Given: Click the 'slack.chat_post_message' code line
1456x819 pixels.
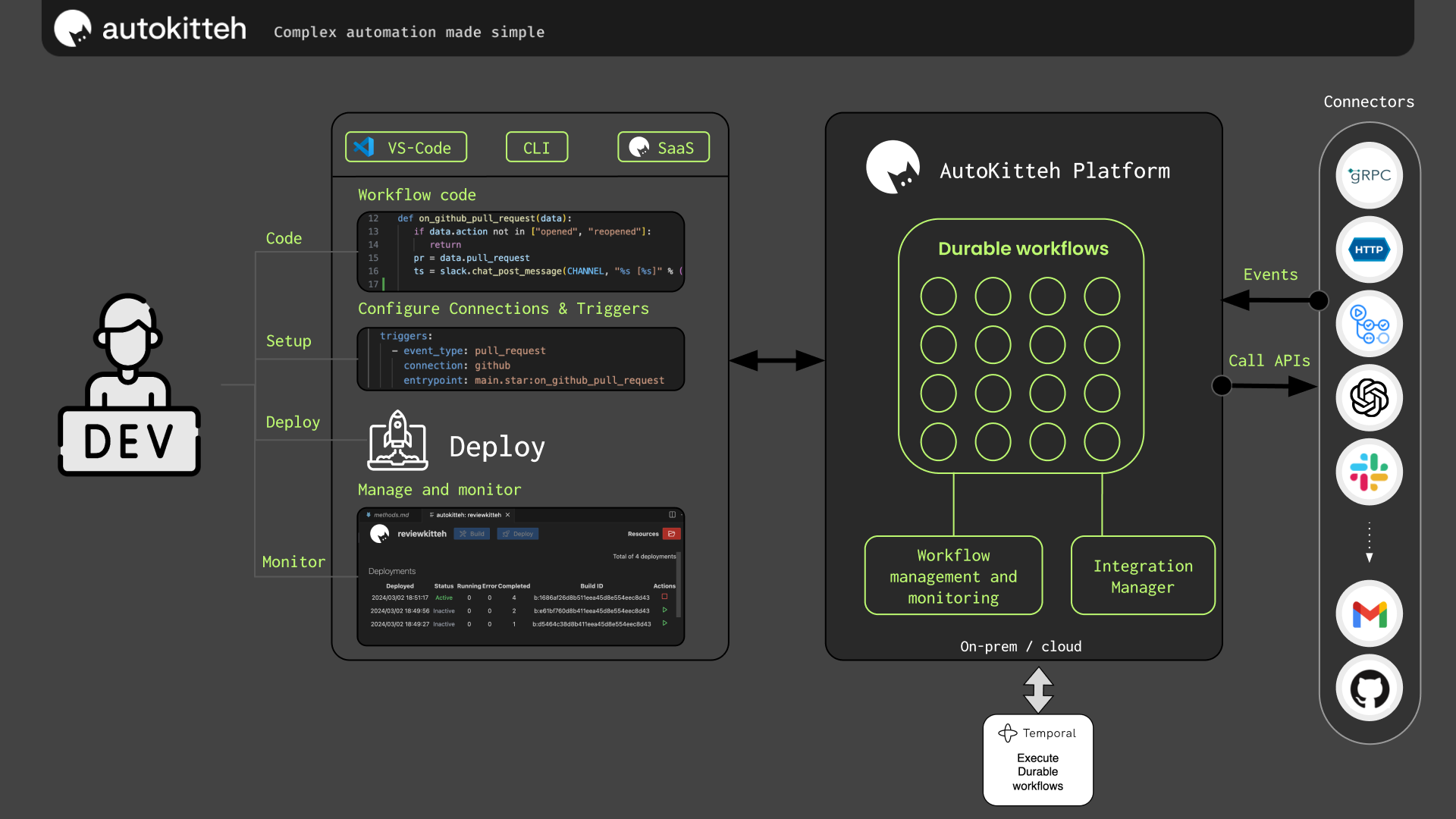Looking at the screenshot, I should (x=548, y=271).
